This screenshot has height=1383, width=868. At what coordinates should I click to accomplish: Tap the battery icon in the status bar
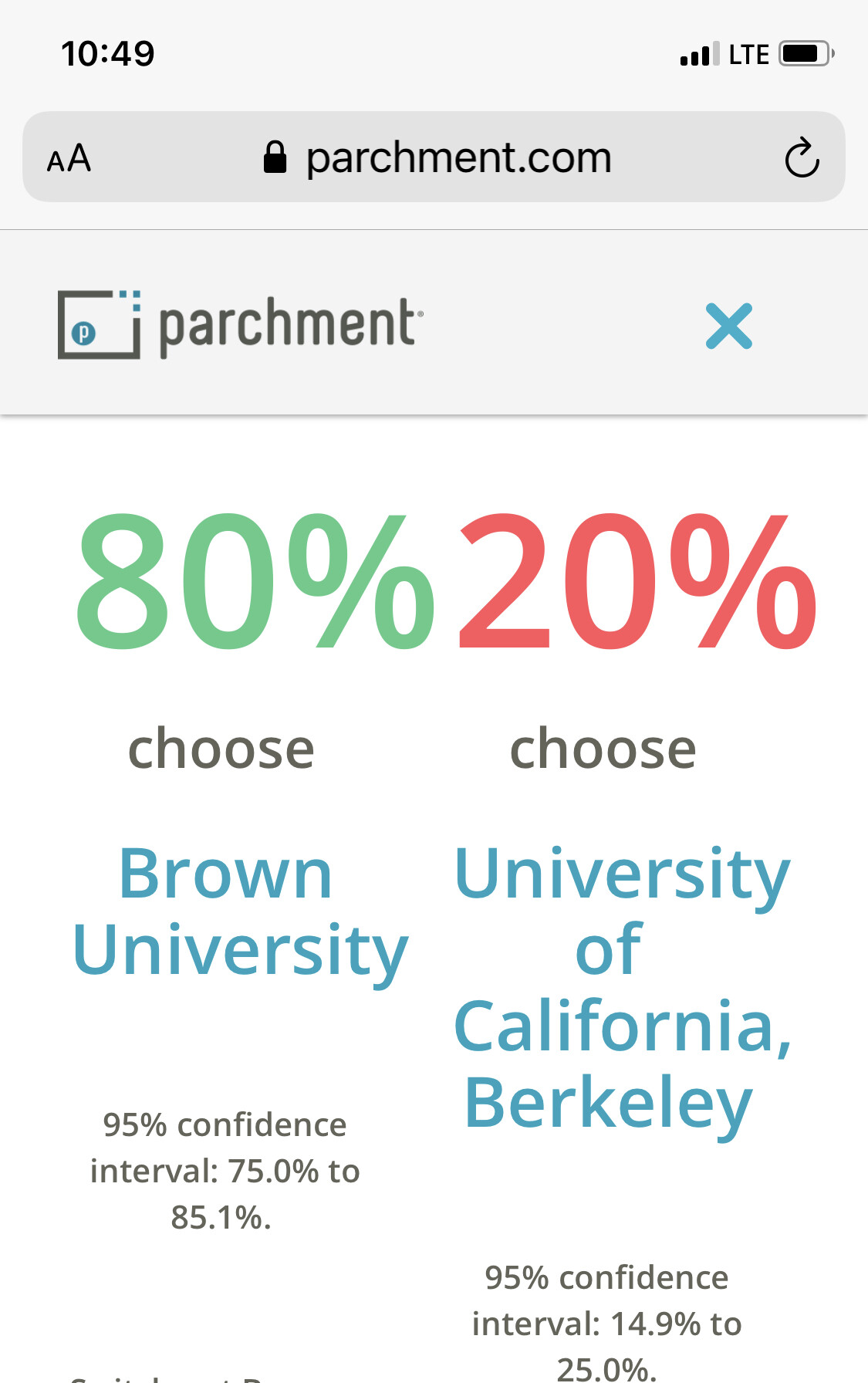(806, 54)
